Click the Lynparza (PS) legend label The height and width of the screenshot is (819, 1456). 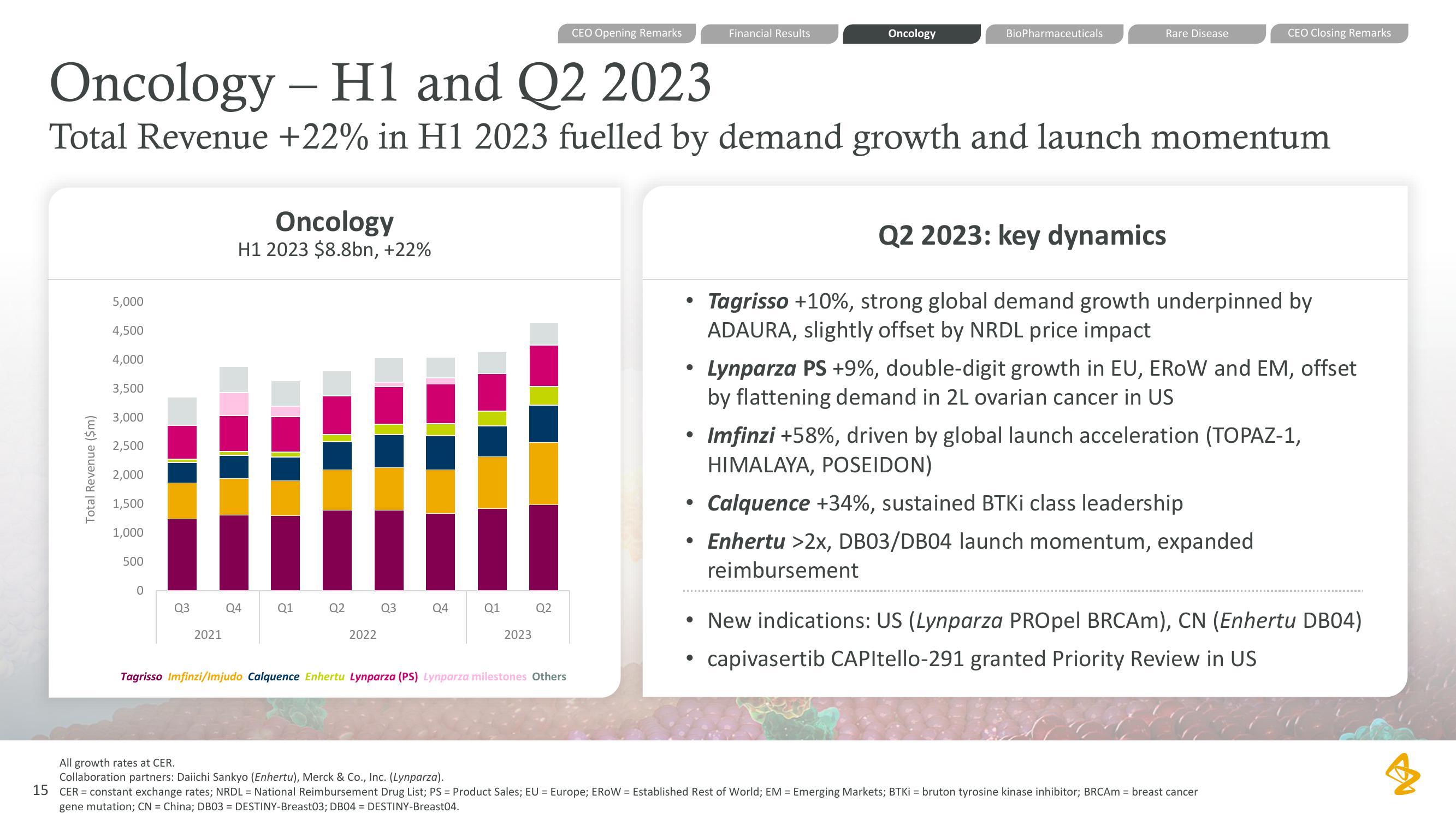tap(384, 676)
